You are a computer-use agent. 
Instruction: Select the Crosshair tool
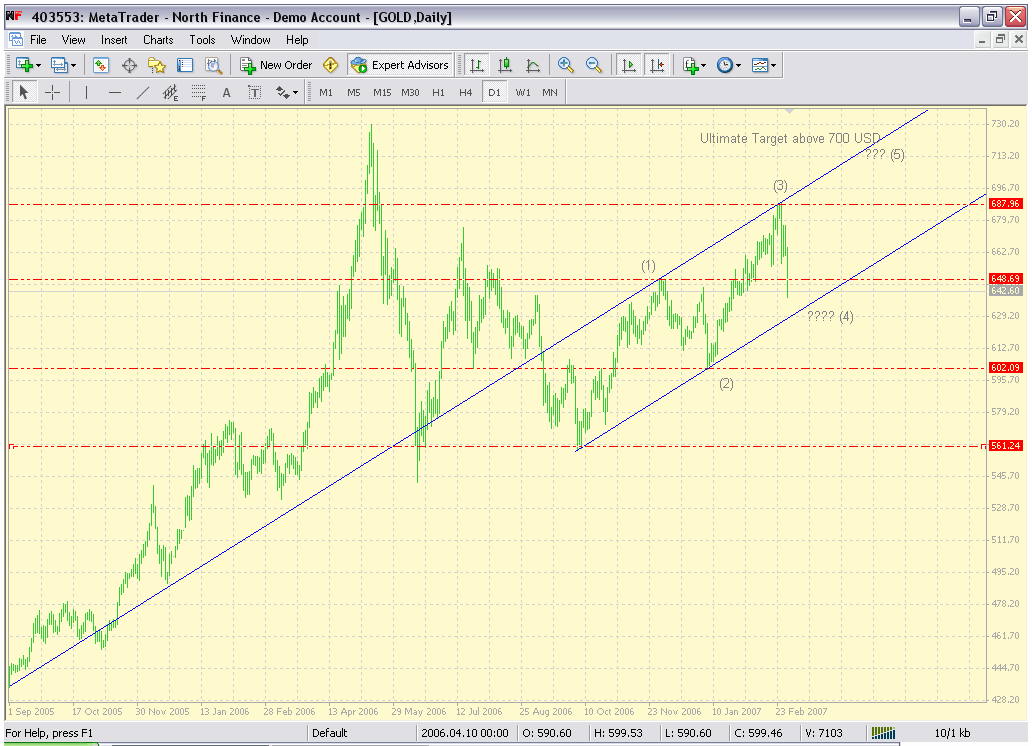(x=53, y=93)
